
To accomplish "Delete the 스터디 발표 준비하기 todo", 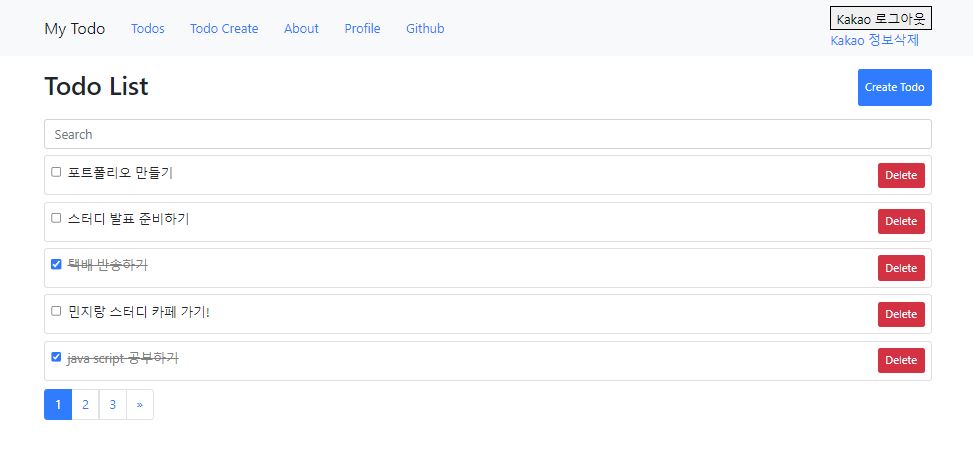I will pyautogui.click(x=901, y=222).
